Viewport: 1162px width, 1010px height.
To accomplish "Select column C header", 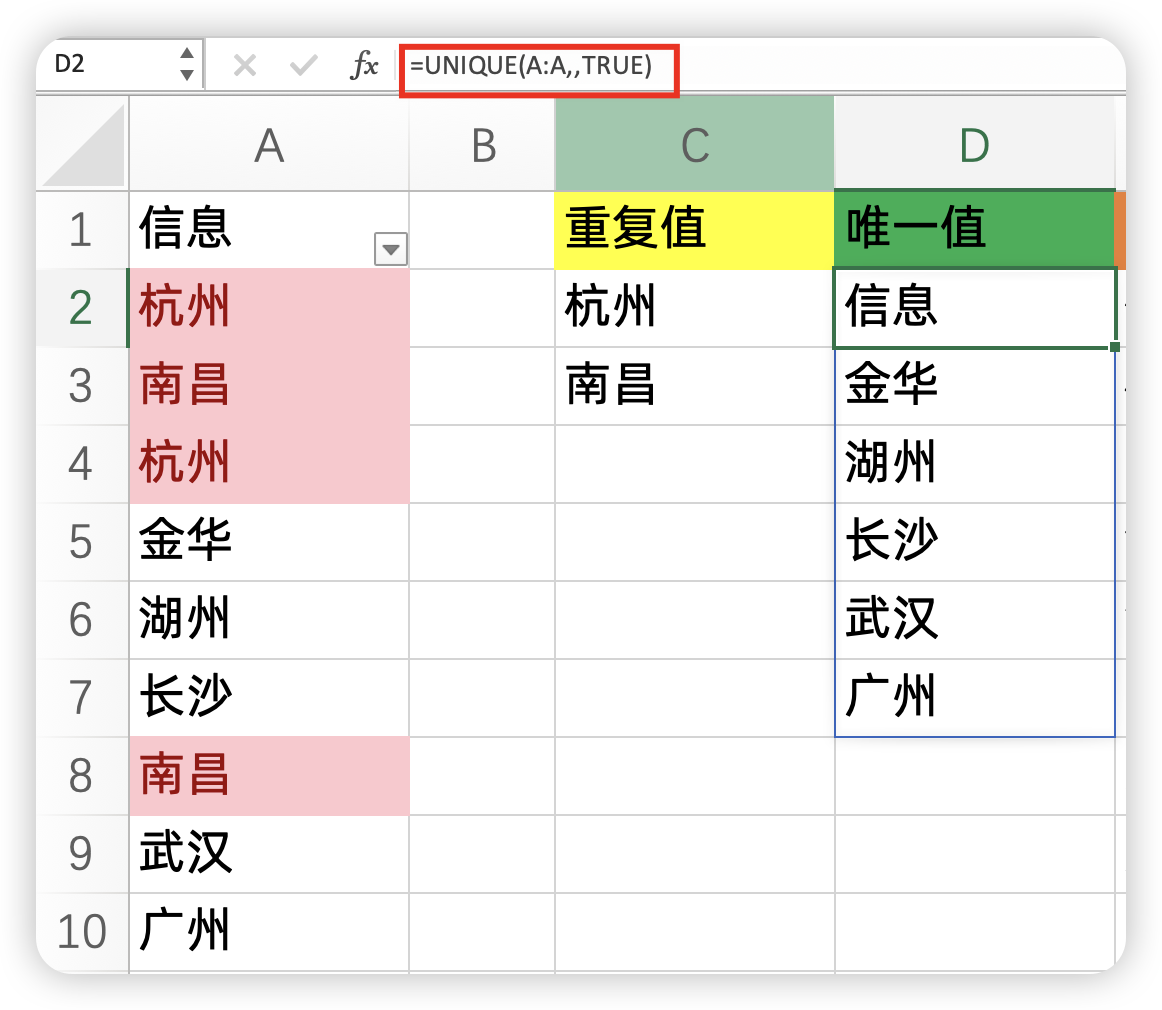I will 694,144.
